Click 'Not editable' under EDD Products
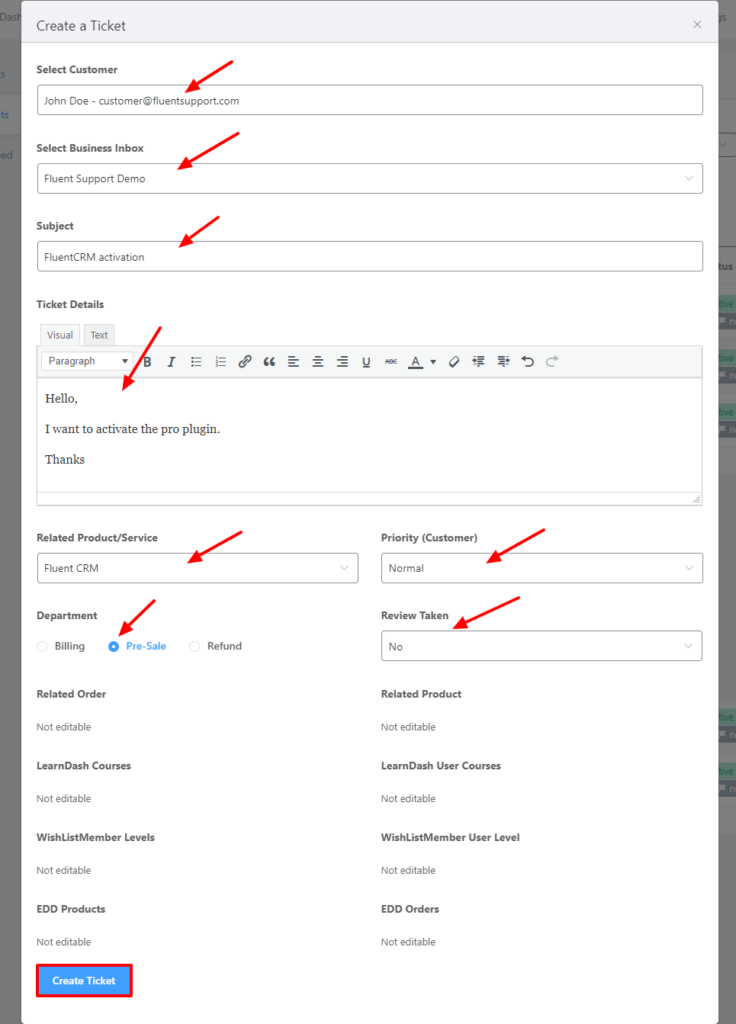Image resolution: width=736 pixels, height=1024 pixels. tap(64, 942)
